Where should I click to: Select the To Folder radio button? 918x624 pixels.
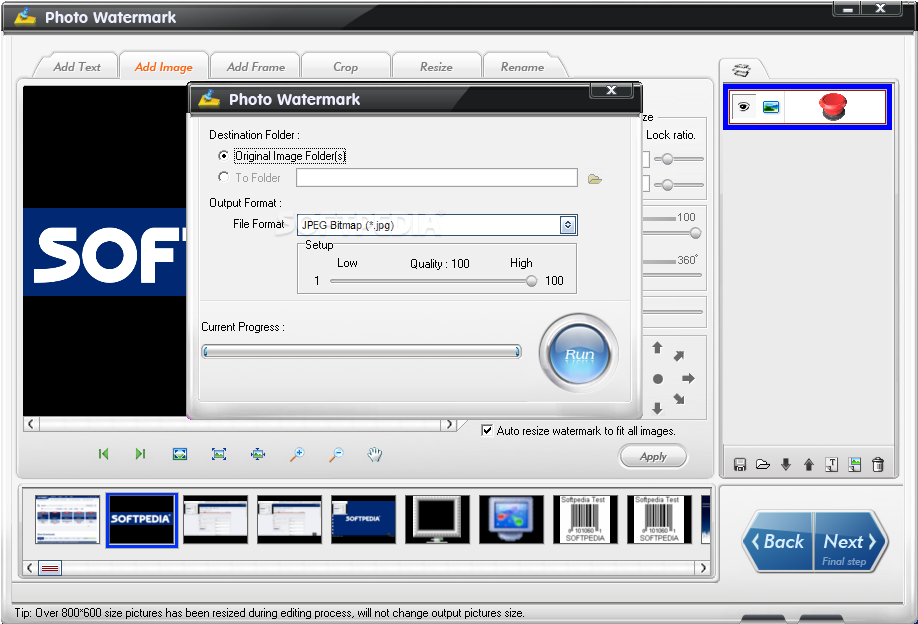pyautogui.click(x=223, y=177)
